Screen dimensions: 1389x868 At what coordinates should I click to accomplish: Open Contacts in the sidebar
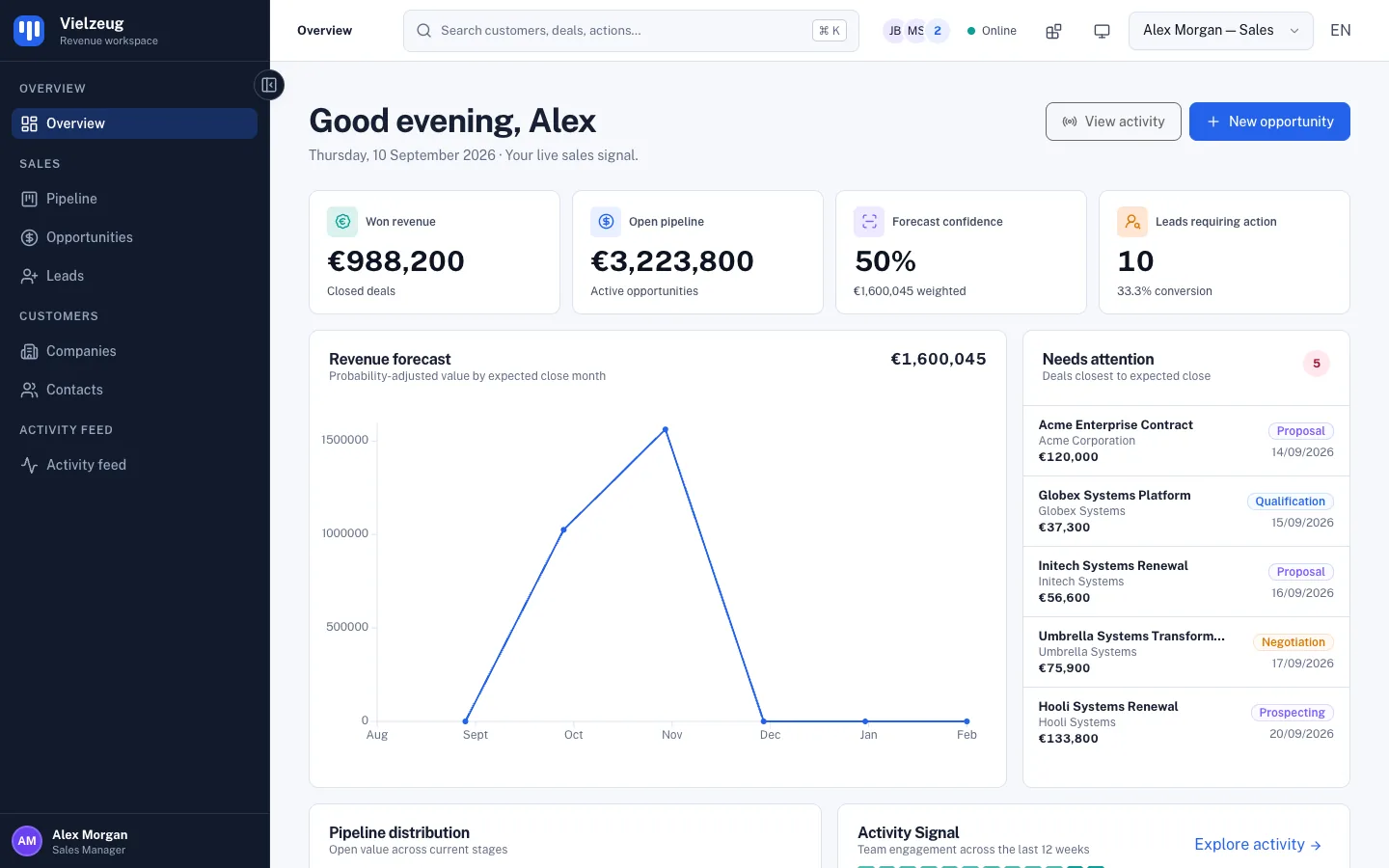click(x=134, y=390)
